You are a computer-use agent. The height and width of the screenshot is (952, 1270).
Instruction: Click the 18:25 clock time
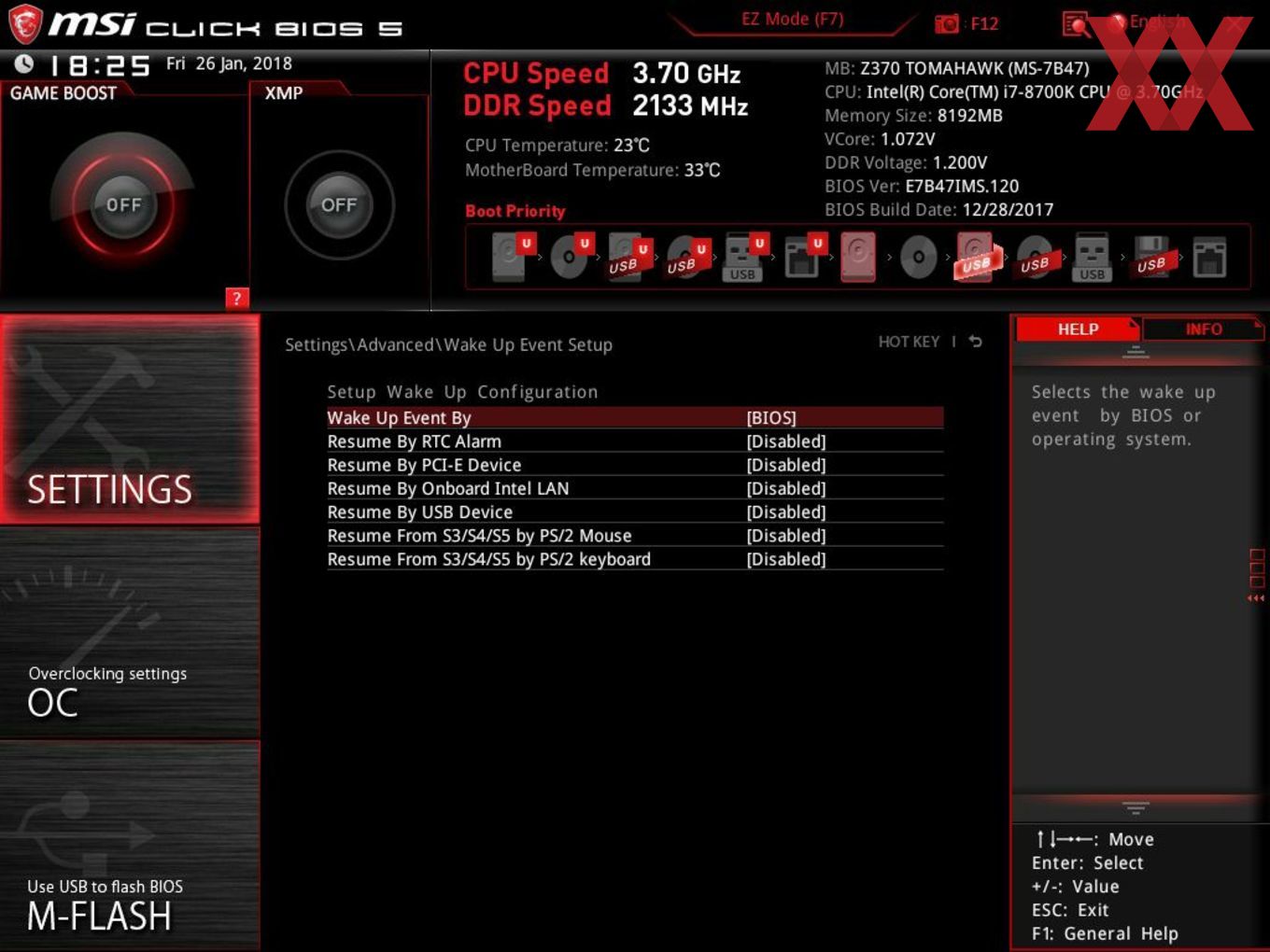[x=100, y=65]
